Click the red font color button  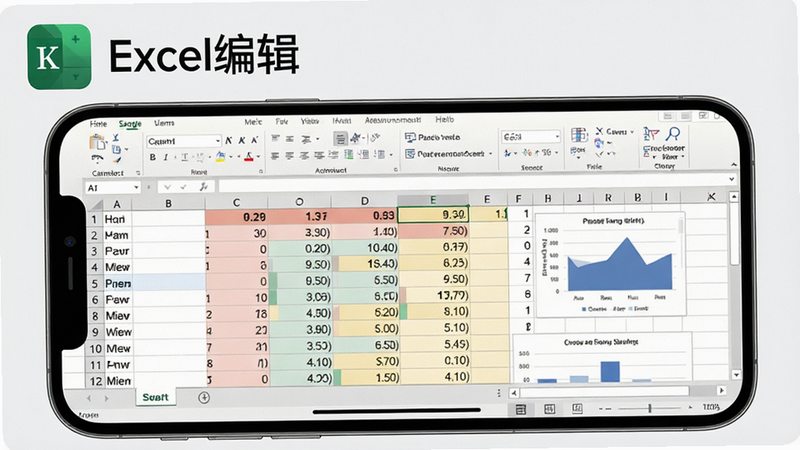pos(248,157)
